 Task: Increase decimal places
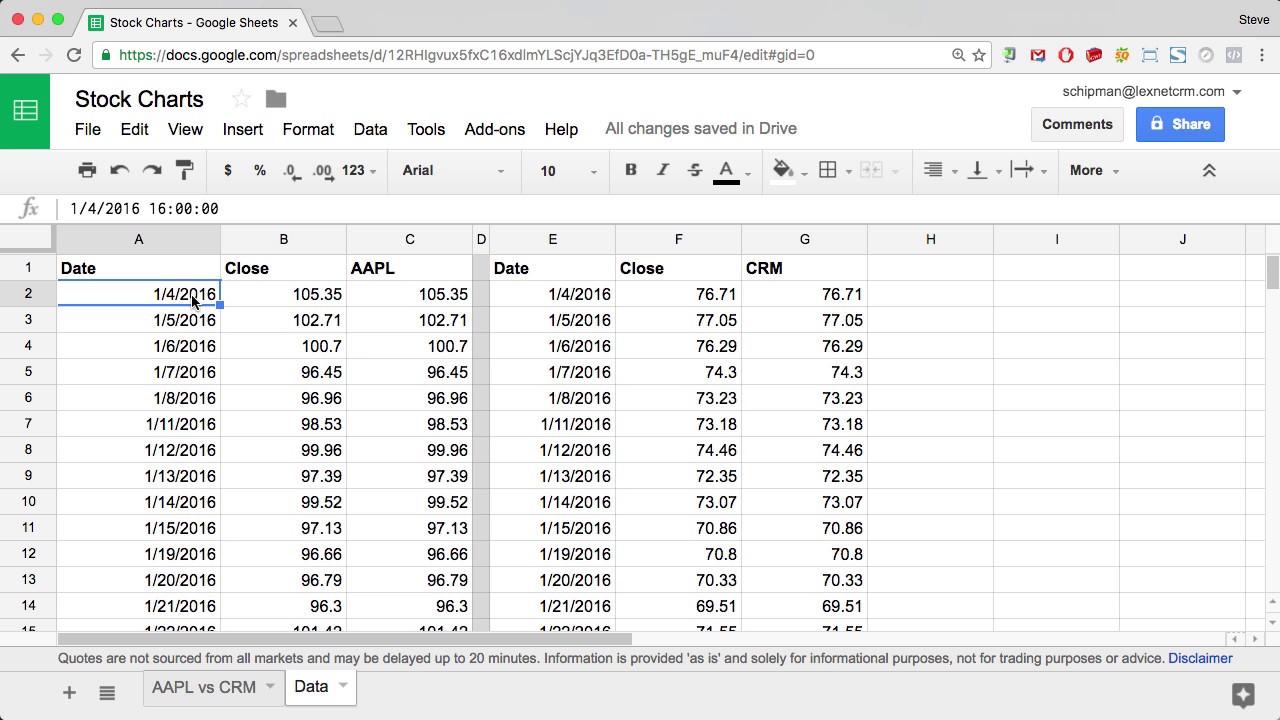pyautogui.click(x=323, y=171)
